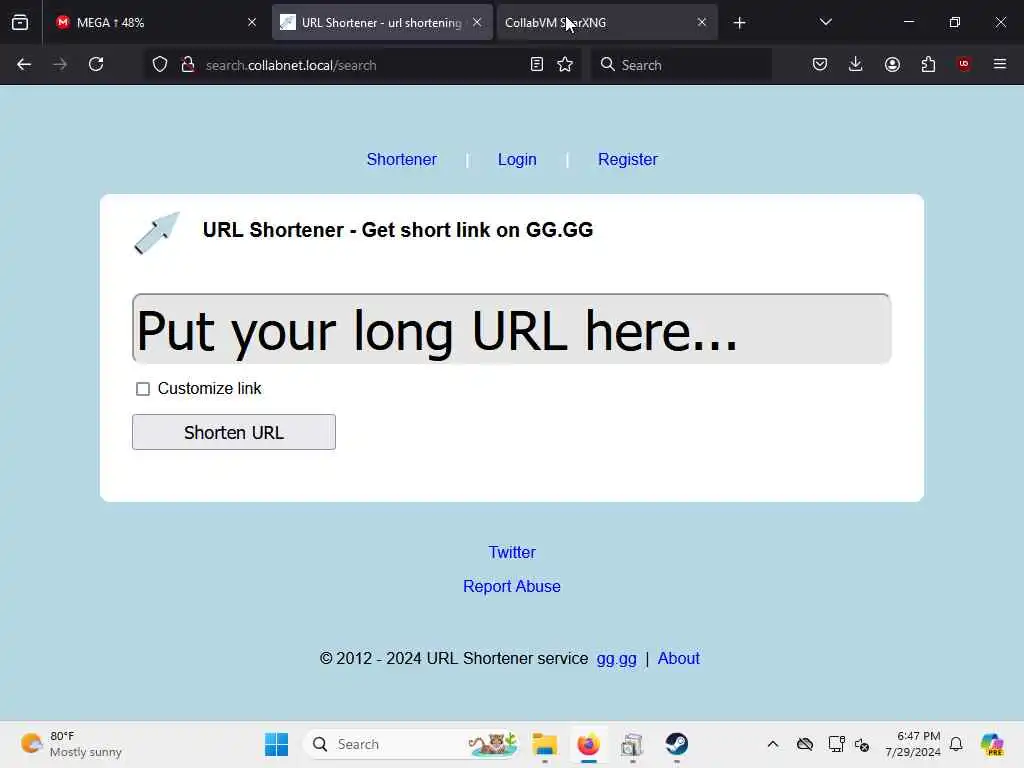Screen dimensions: 1024x768
Task: Open the Steam taskbar icon
Action: [677, 744]
